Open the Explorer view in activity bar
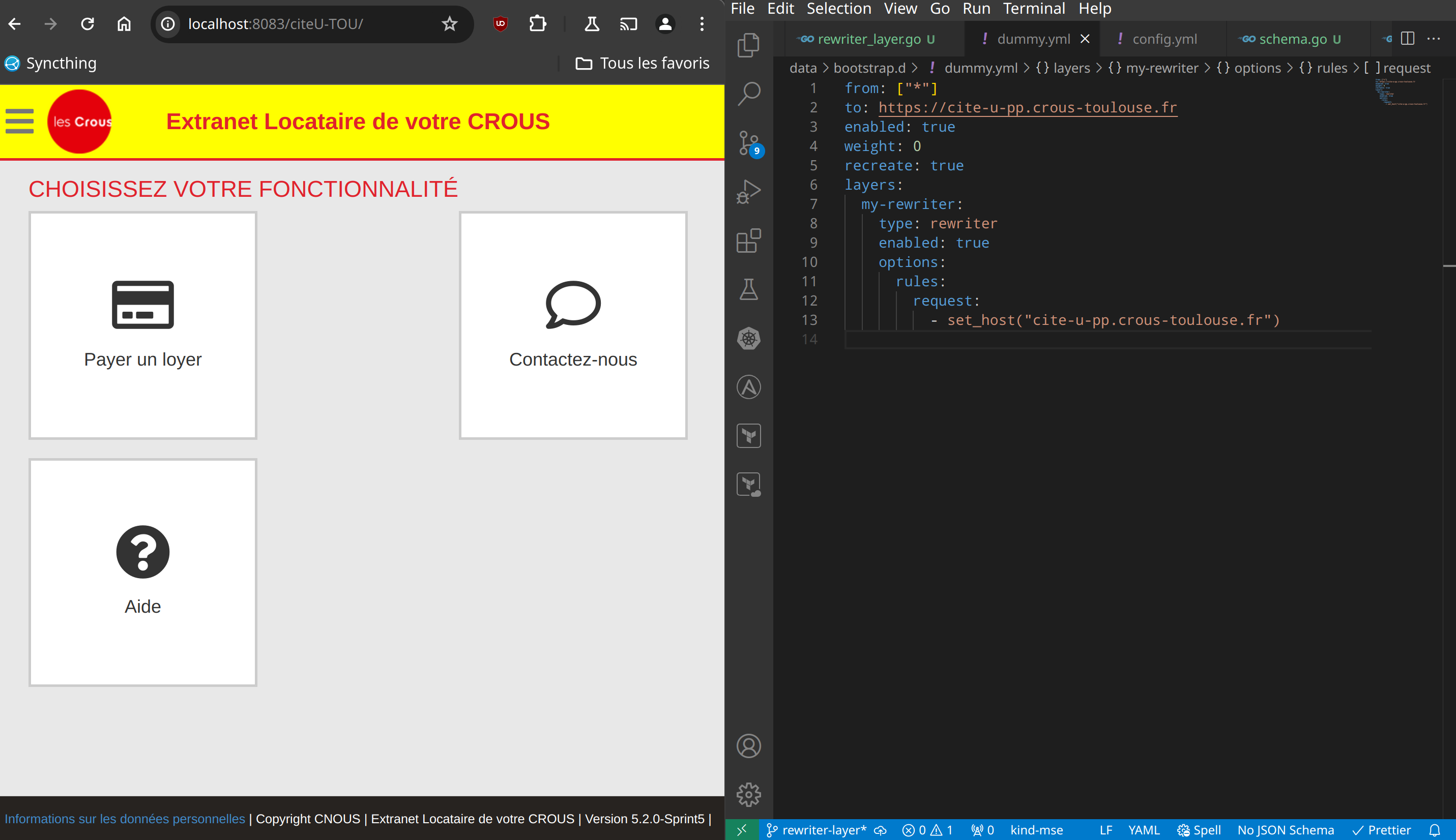1456x840 pixels. click(x=748, y=45)
